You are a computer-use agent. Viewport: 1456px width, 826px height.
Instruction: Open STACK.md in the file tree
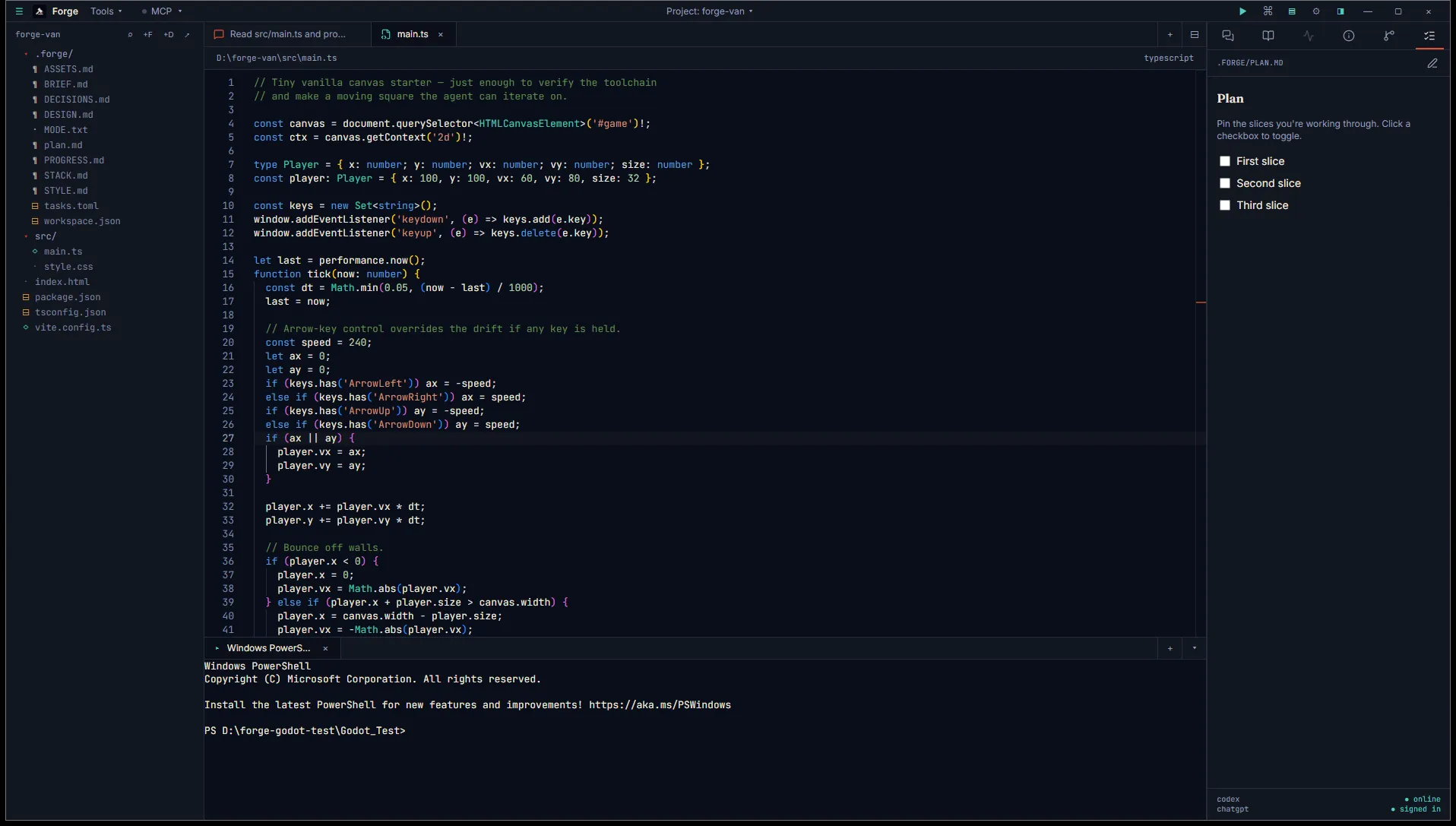tap(65, 176)
